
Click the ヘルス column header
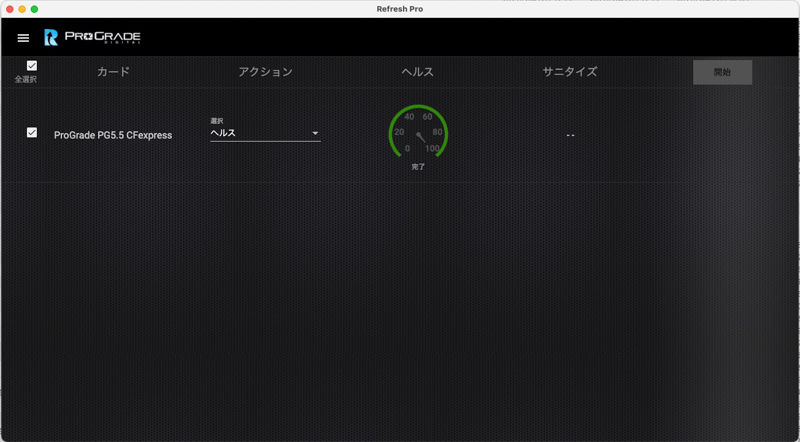coord(417,72)
